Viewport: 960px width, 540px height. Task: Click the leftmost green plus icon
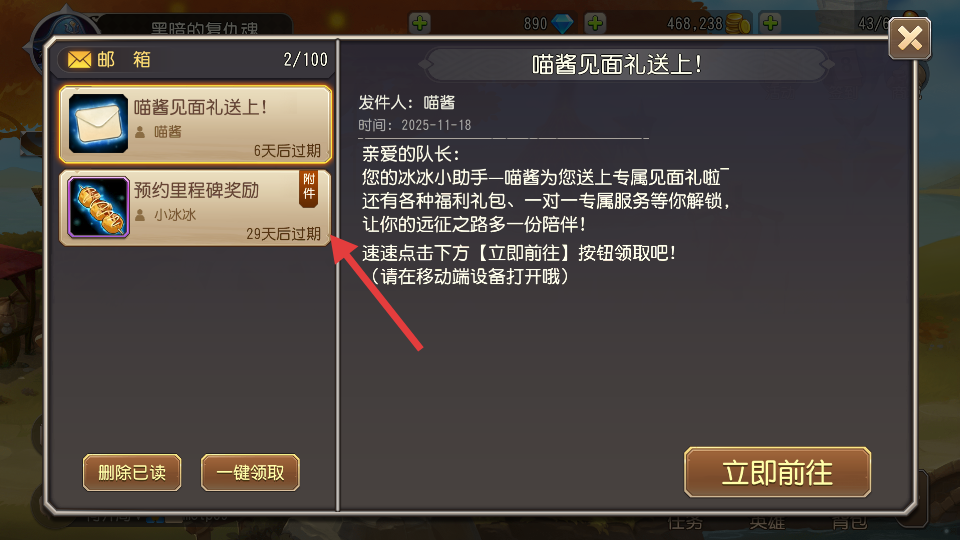[419, 23]
